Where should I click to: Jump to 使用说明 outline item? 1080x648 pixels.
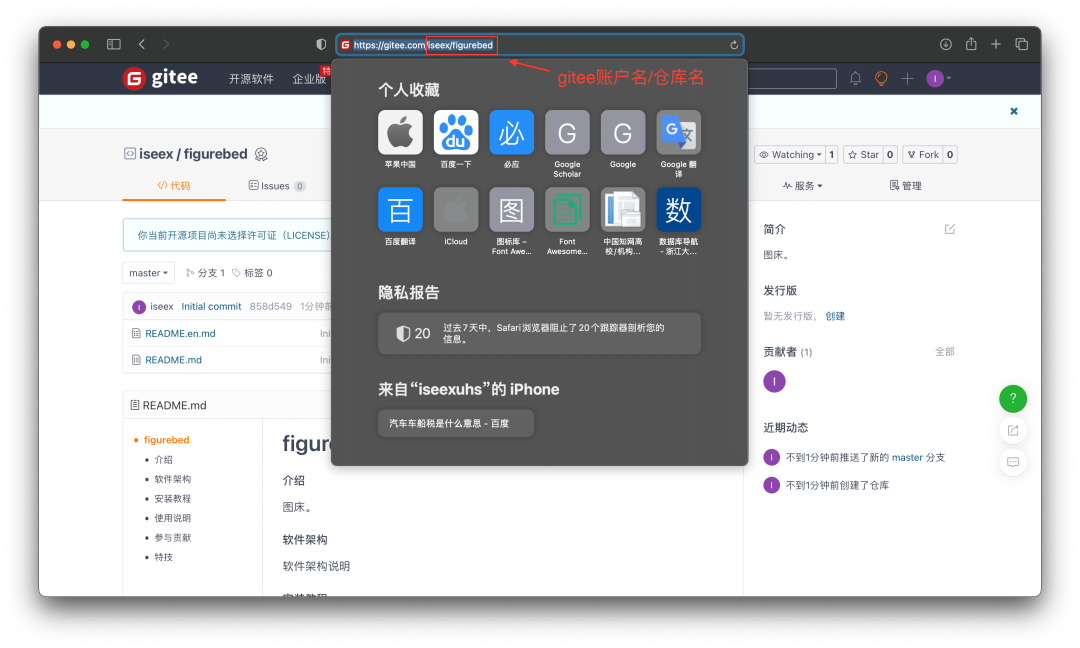coord(173,518)
